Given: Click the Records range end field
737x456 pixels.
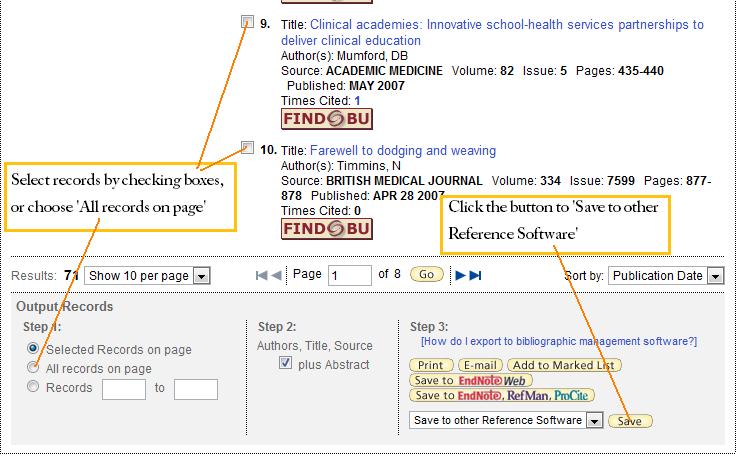Looking at the screenshot, I should click(196, 389).
